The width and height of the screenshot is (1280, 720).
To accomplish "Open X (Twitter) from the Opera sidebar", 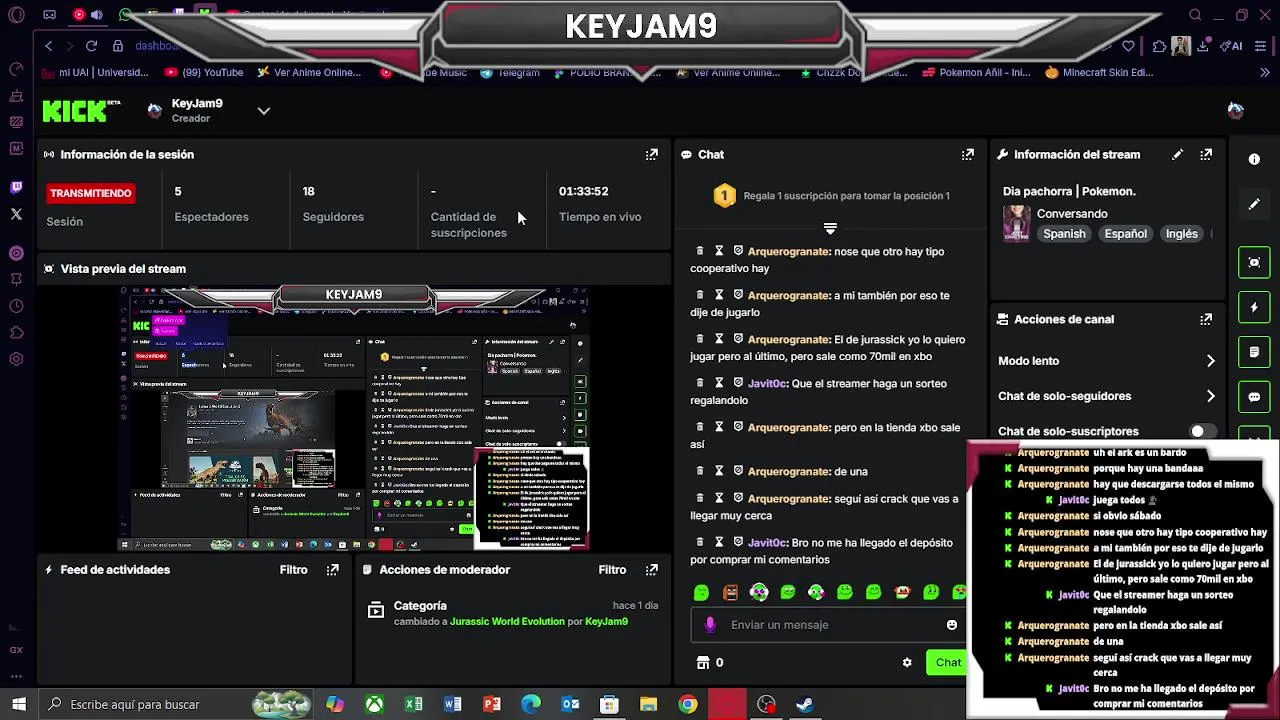I will (x=16, y=214).
